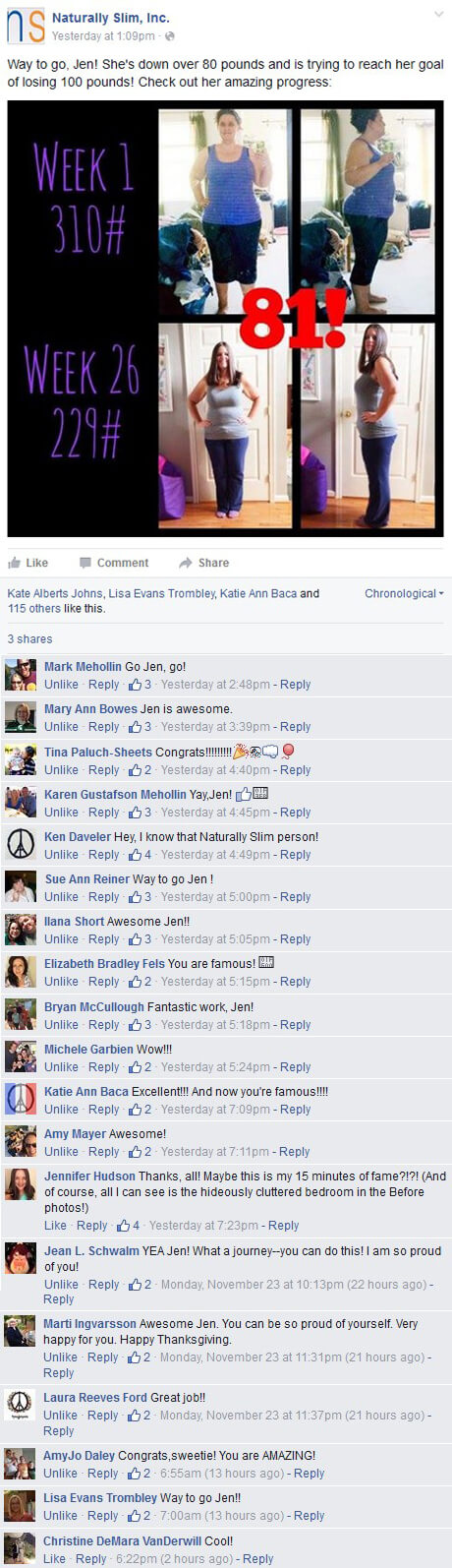Open the 3 shares link
Screen dimensions: 452x1568
[x=29, y=639]
